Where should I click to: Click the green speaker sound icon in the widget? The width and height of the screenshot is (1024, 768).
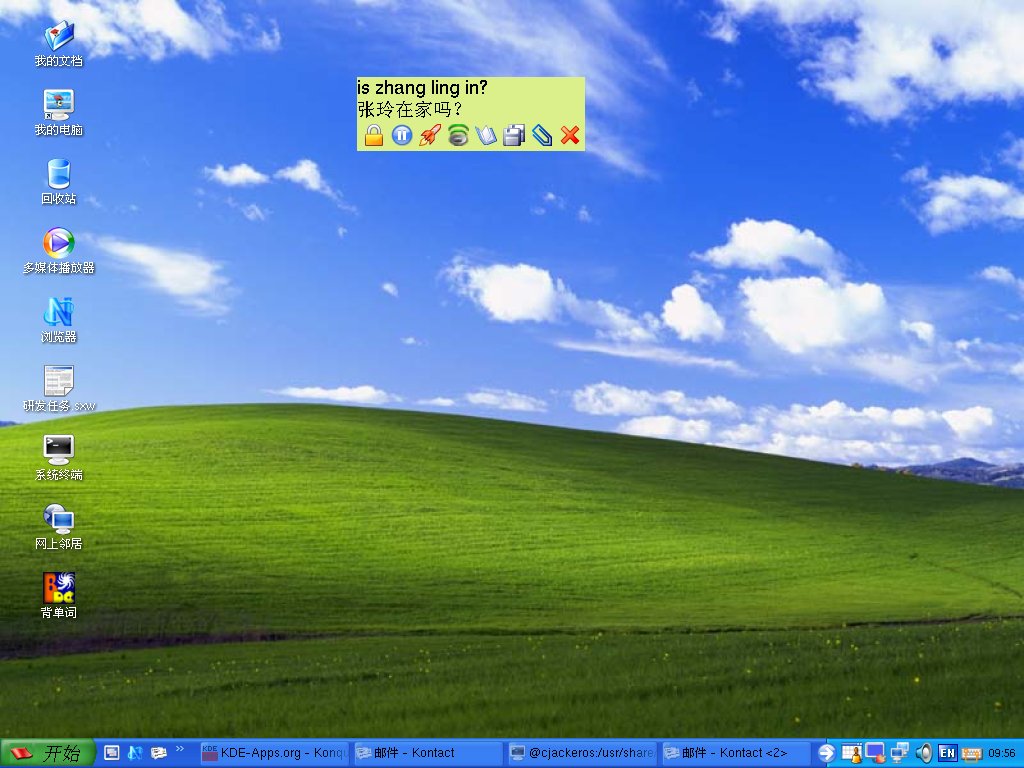pos(458,135)
